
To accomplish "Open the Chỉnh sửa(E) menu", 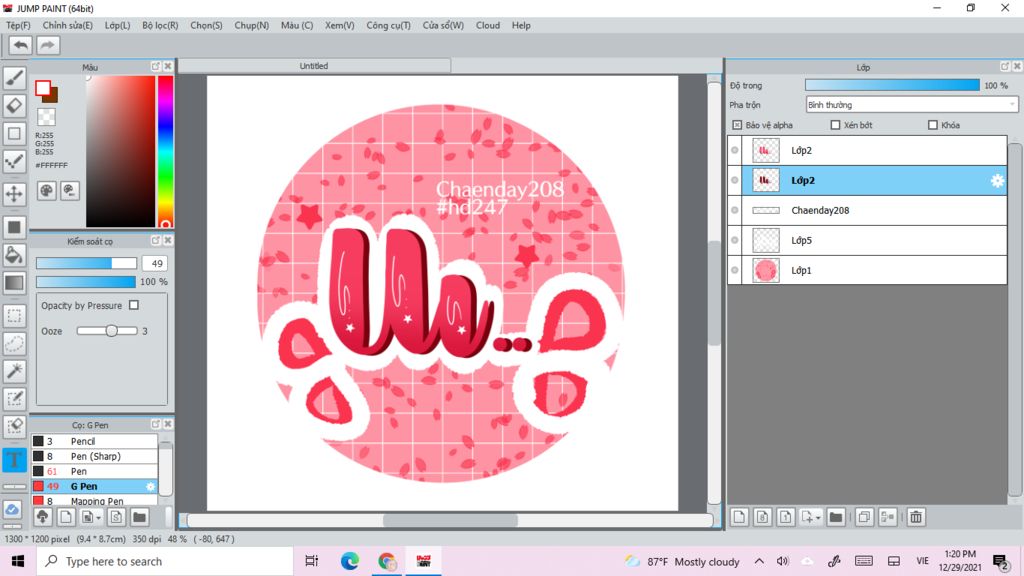I will (x=68, y=25).
